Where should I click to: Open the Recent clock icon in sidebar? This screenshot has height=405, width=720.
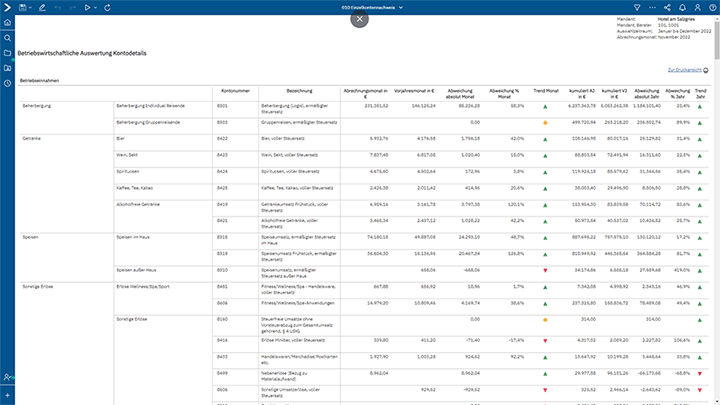pyautogui.click(x=7, y=83)
